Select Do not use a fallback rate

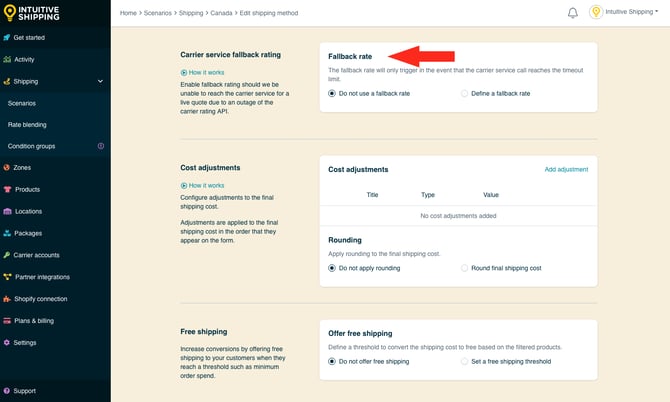pyautogui.click(x=332, y=94)
